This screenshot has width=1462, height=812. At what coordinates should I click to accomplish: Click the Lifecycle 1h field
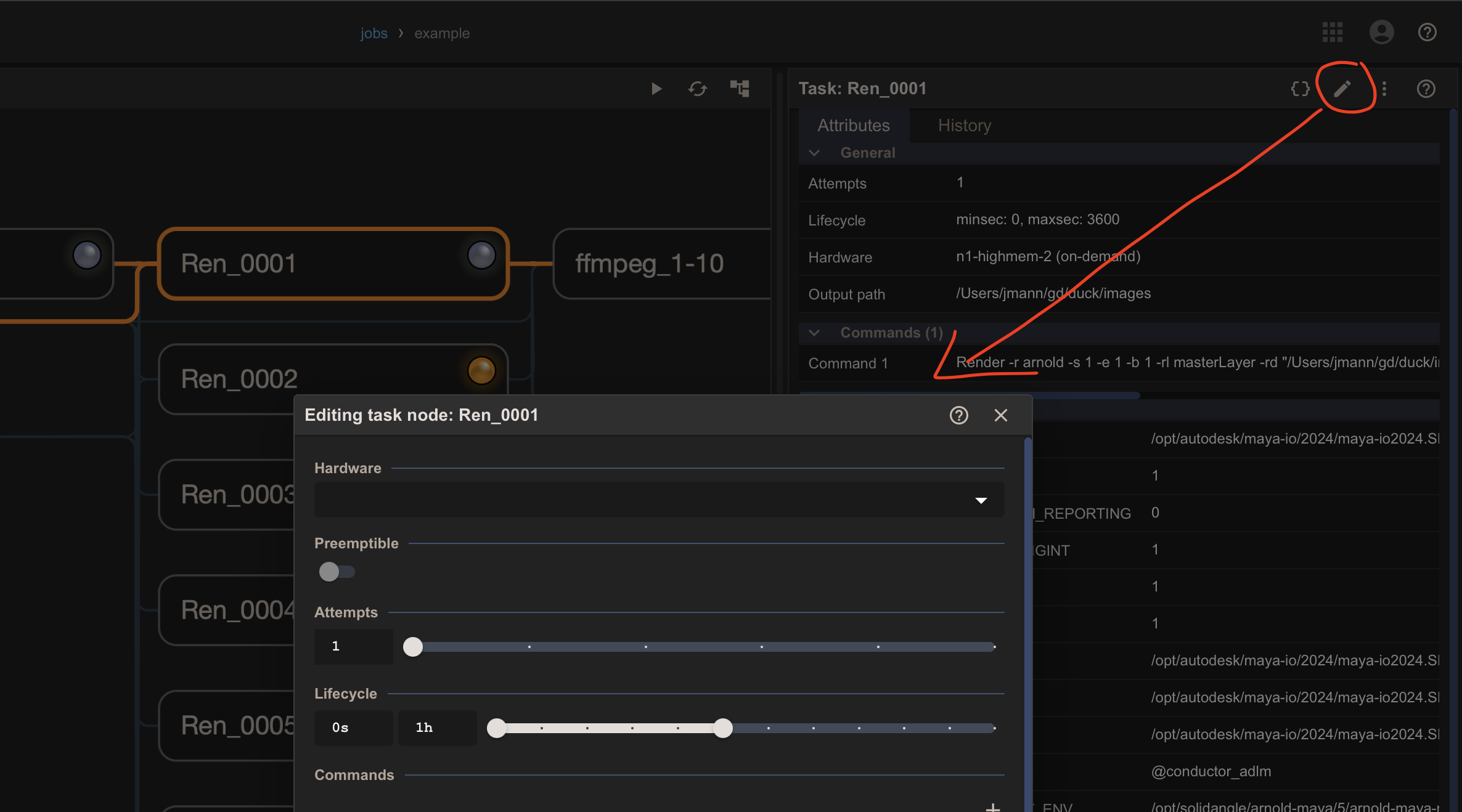(x=438, y=728)
